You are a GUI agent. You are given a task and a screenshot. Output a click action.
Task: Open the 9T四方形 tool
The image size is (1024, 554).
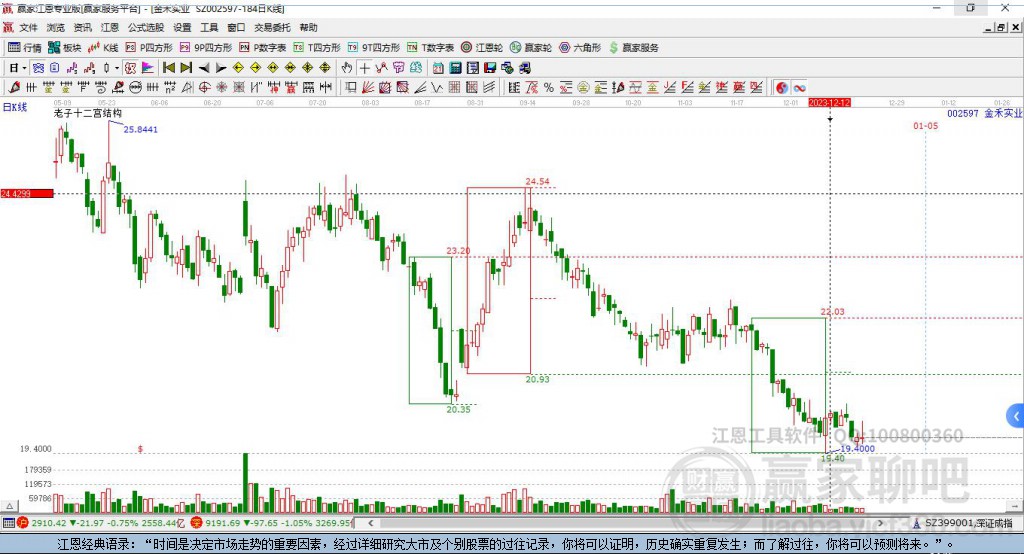coord(374,48)
